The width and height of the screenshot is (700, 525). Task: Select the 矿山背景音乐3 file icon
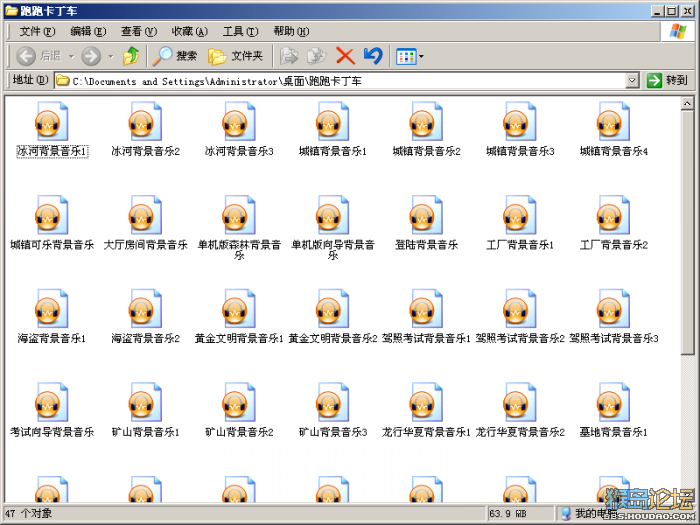pyautogui.click(x=333, y=402)
